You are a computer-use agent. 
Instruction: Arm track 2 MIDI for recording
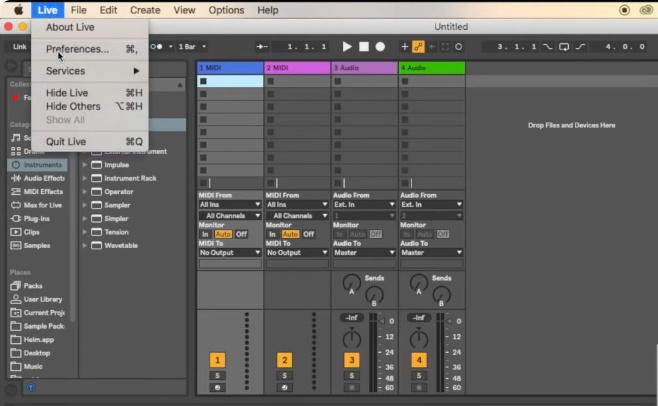[285, 388]
